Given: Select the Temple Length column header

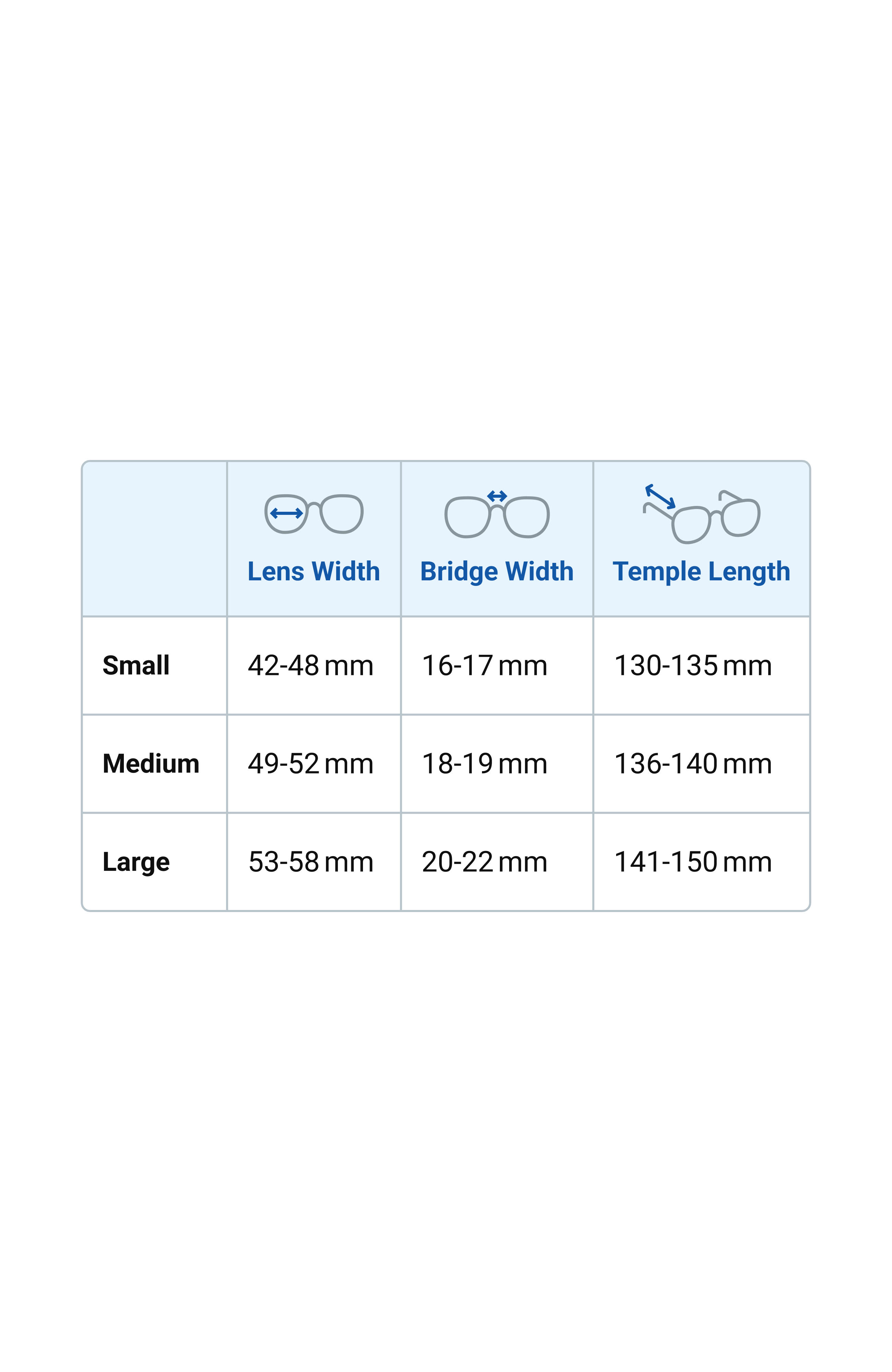Looking at the screenshot, I should pos(701,572).
